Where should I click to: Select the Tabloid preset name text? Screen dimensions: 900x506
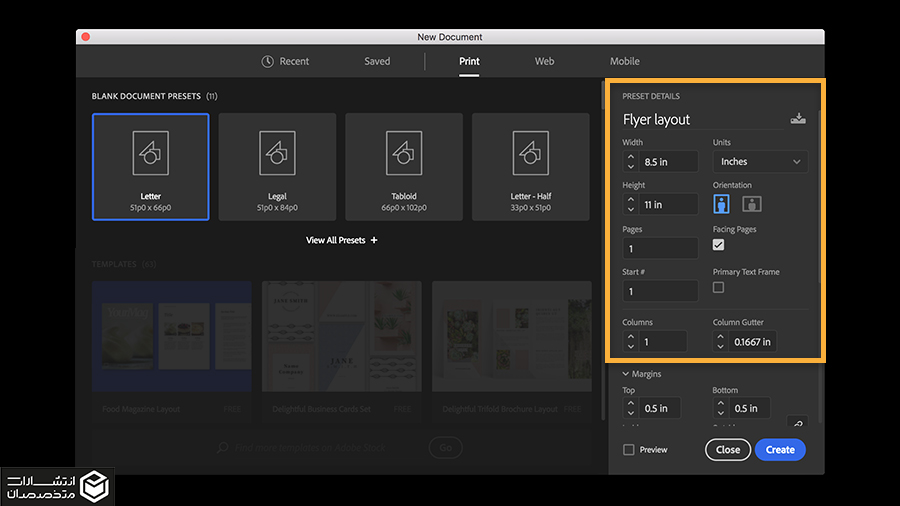404,196
